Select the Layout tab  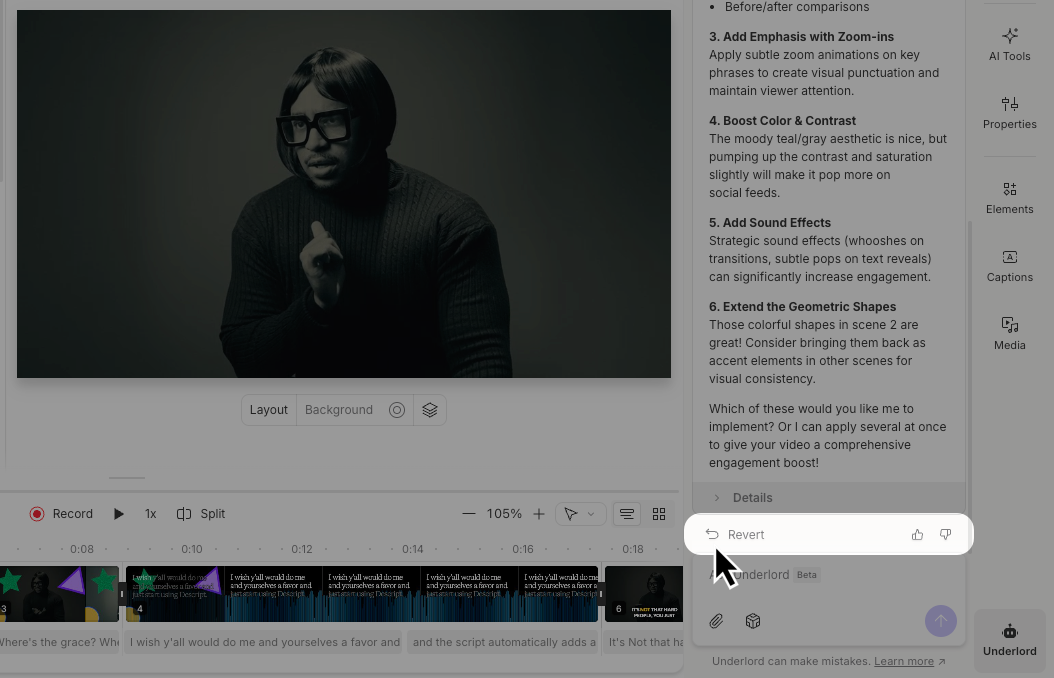(268, 410)
